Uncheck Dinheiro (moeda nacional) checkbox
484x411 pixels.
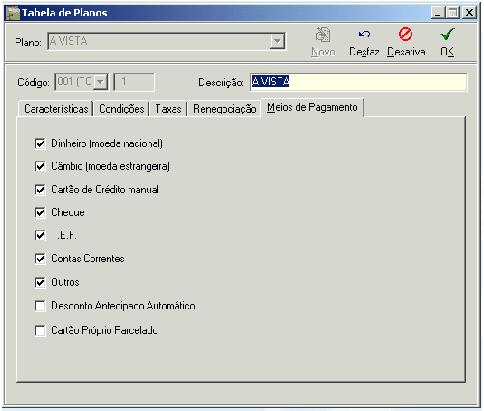click(x=40, y=144)
